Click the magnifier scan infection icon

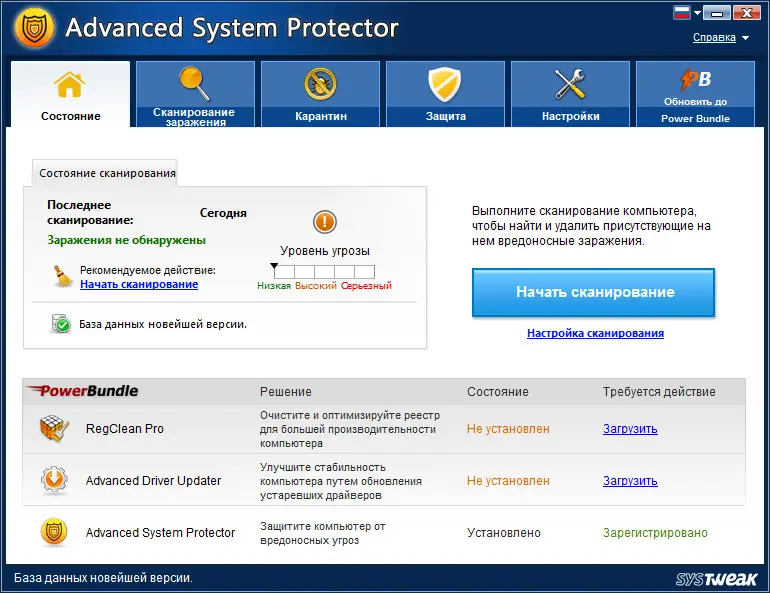(193, 82)
